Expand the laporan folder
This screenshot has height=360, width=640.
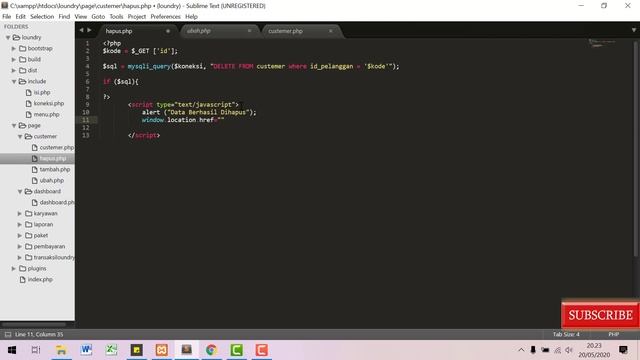click(x=20, y=224)
